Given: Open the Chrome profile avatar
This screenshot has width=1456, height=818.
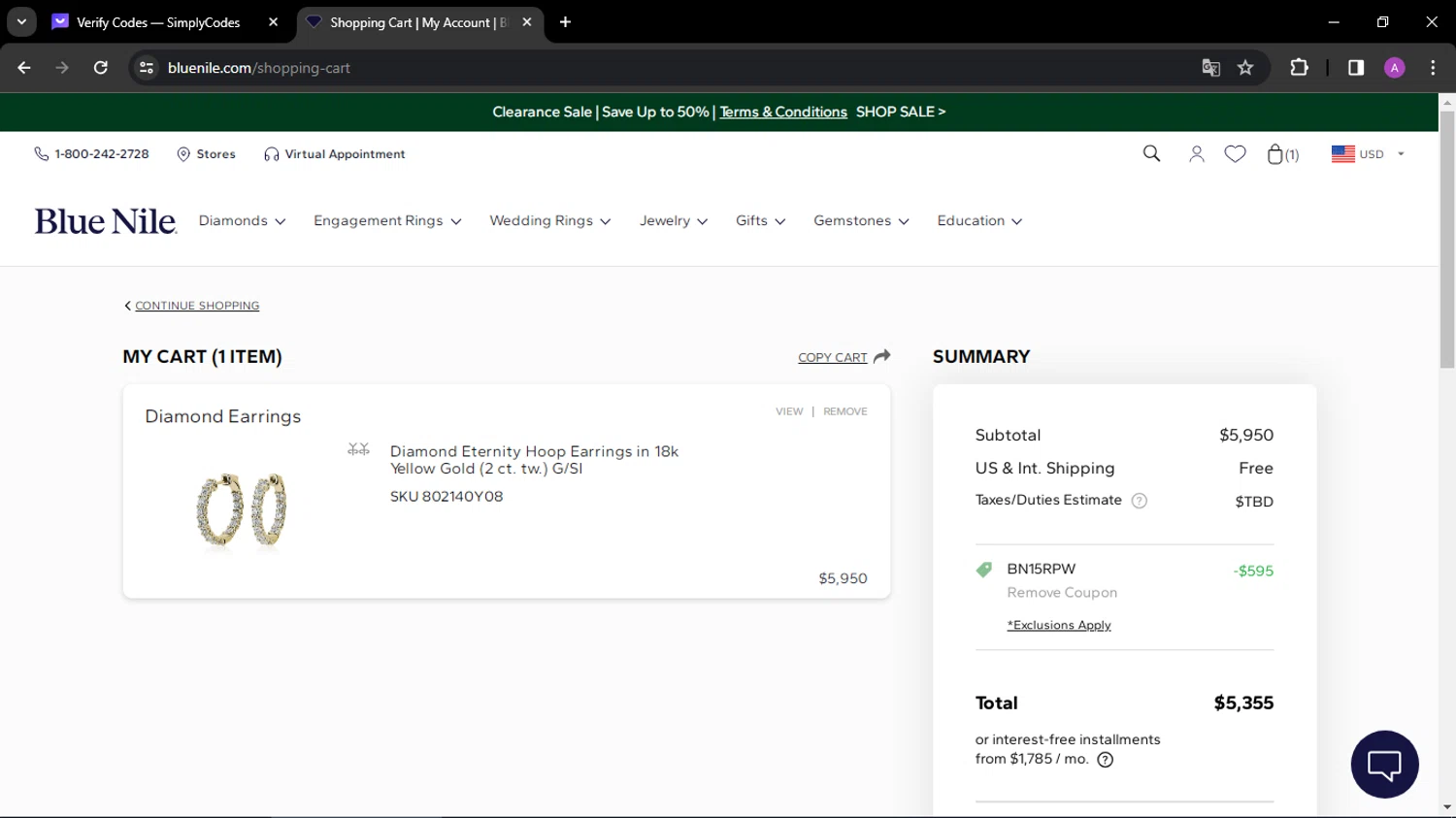Looking at the screenshot, I should pos(1395,68).
